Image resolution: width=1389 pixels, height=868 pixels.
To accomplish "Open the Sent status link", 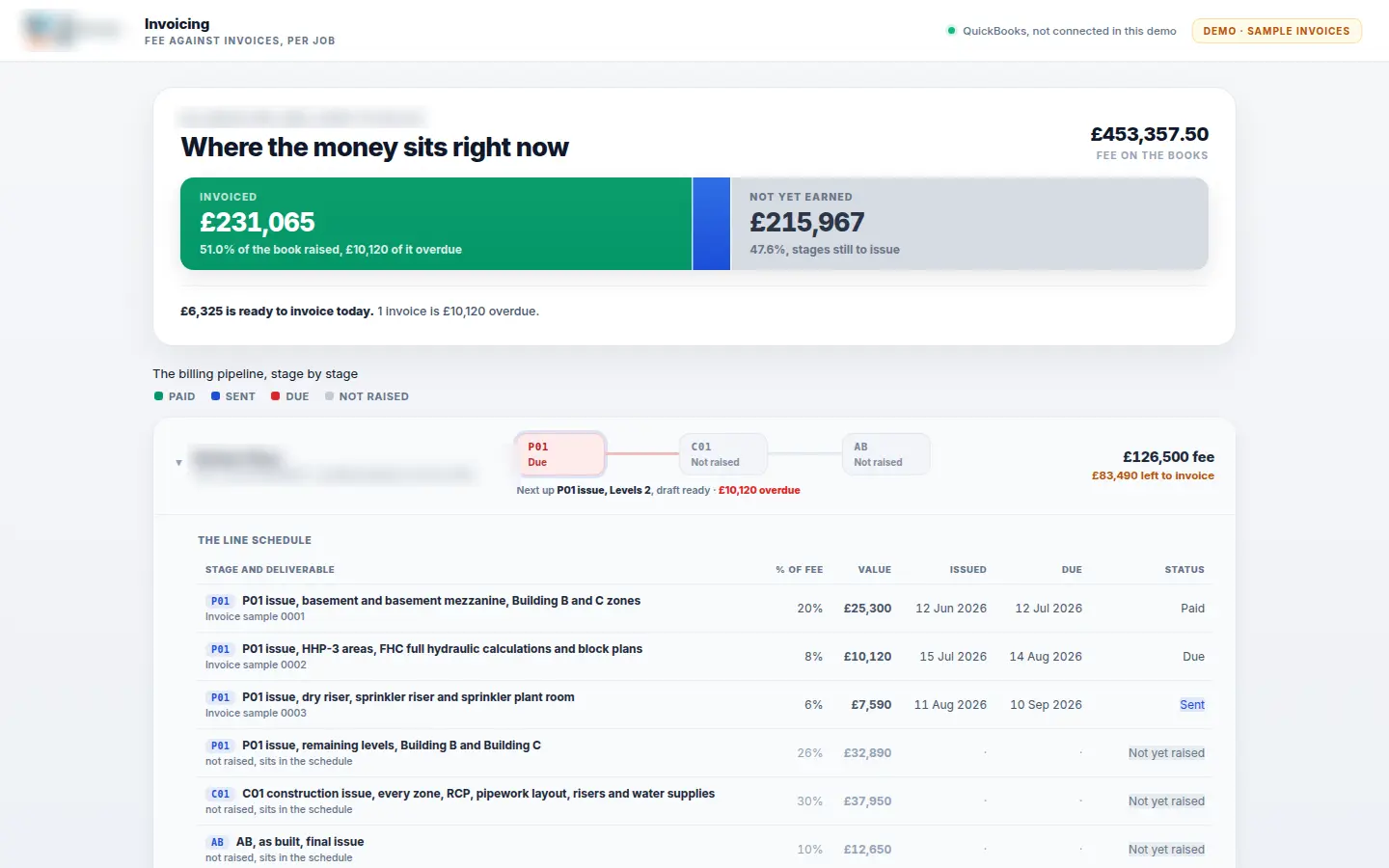I will point(1192,705).
